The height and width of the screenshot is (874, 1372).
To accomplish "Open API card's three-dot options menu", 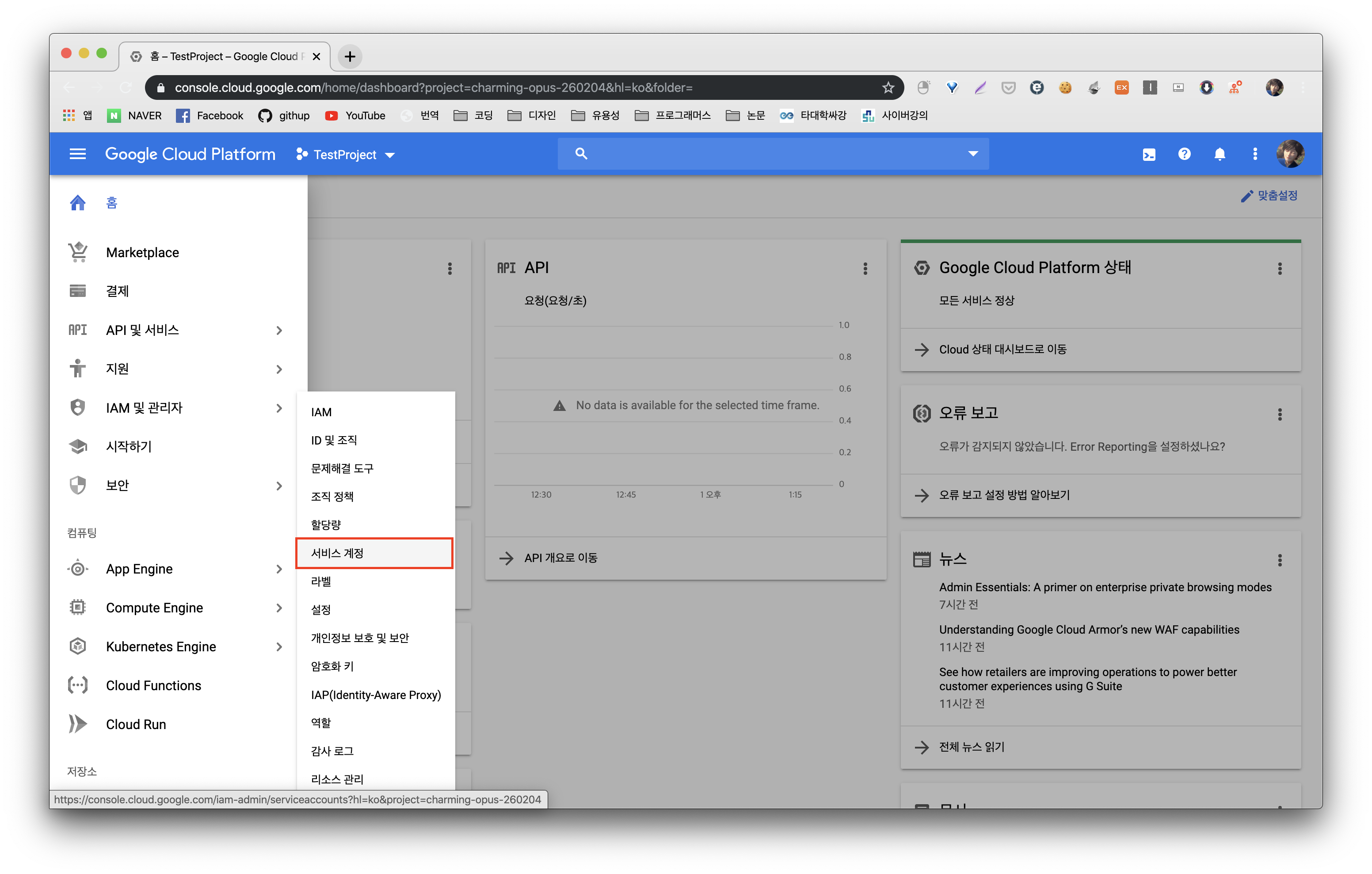I will coord(865,268).
